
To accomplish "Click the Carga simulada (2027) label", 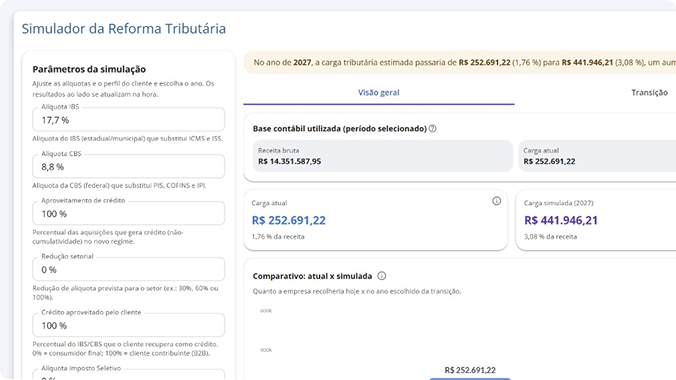I will (558, 203).
